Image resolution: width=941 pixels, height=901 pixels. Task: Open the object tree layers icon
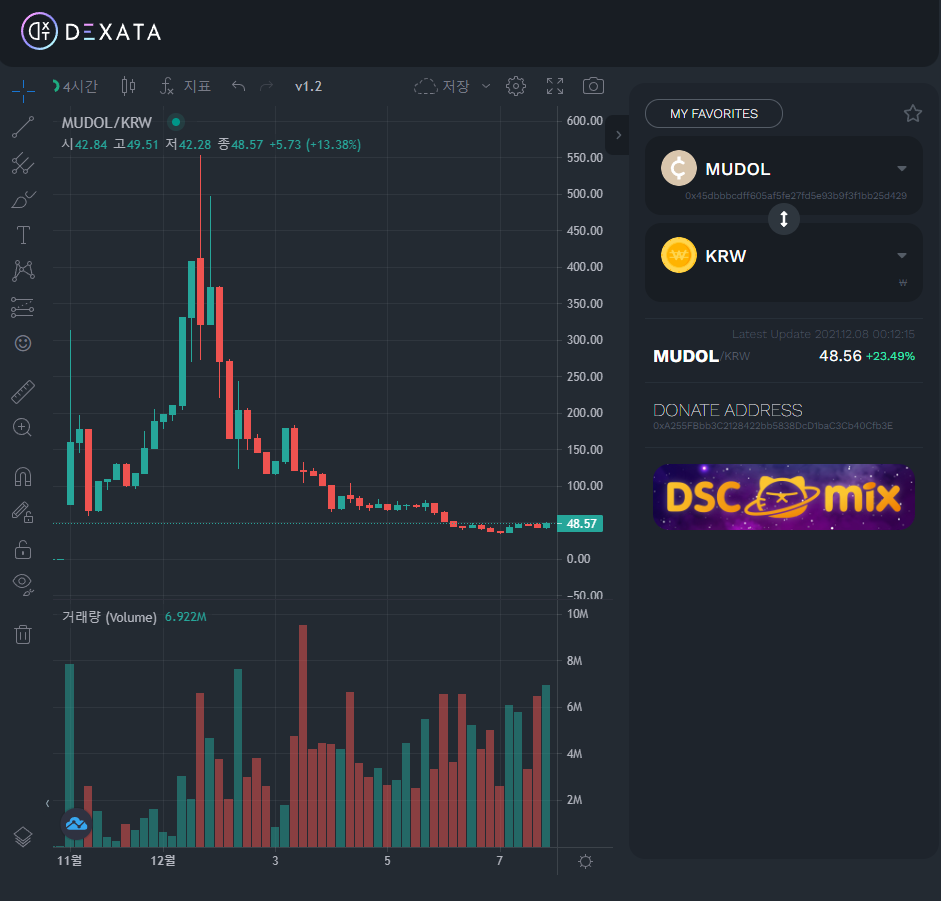pos(23,836)
